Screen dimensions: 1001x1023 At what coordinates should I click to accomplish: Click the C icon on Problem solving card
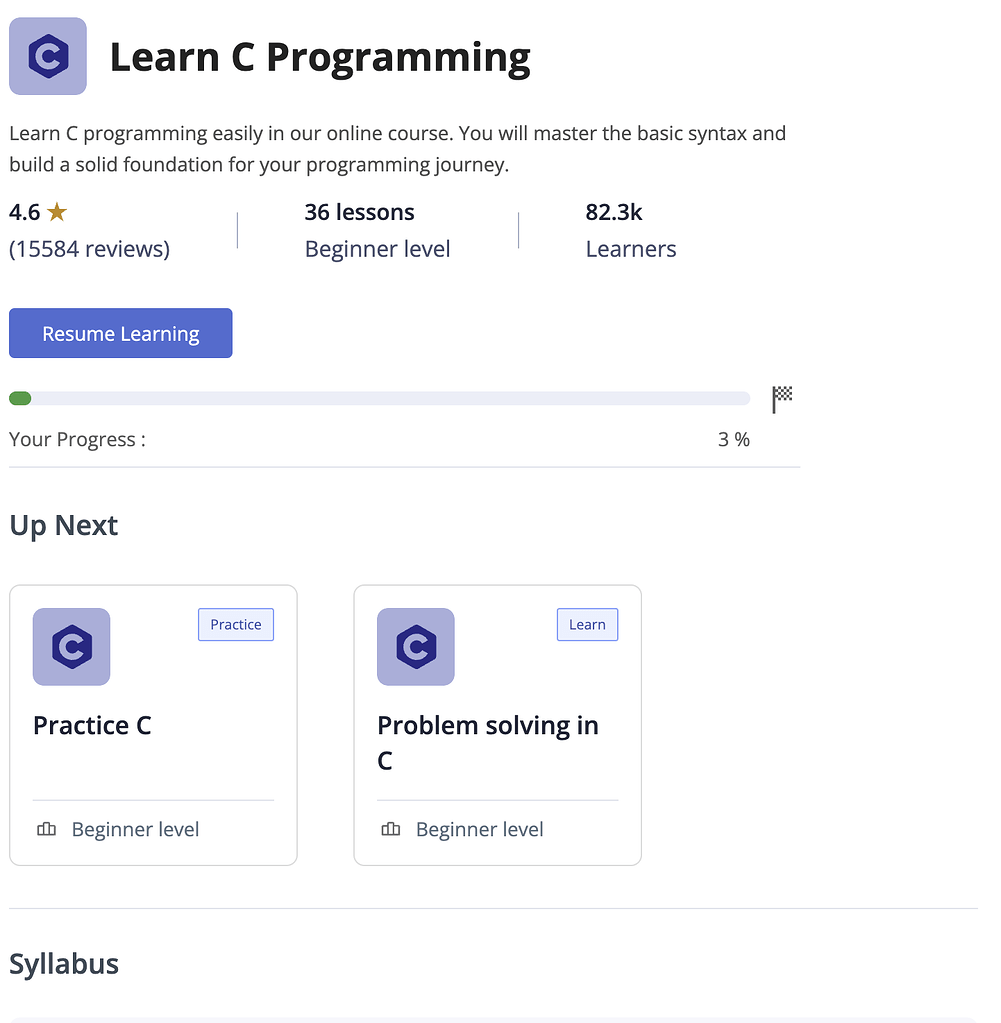point(415,647)
